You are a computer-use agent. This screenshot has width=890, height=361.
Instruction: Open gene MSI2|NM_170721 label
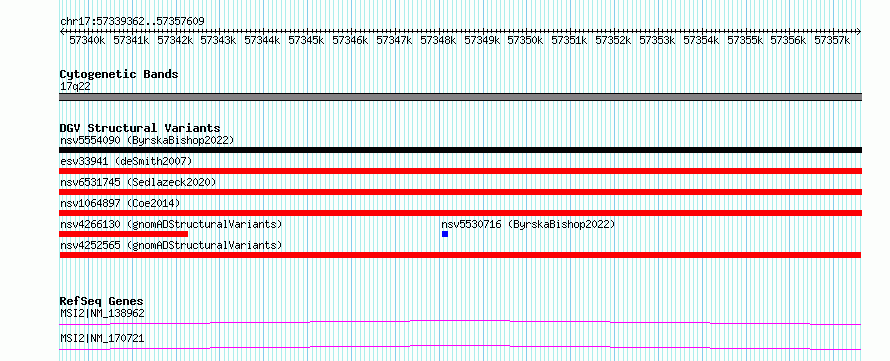(x=102, y=338)
